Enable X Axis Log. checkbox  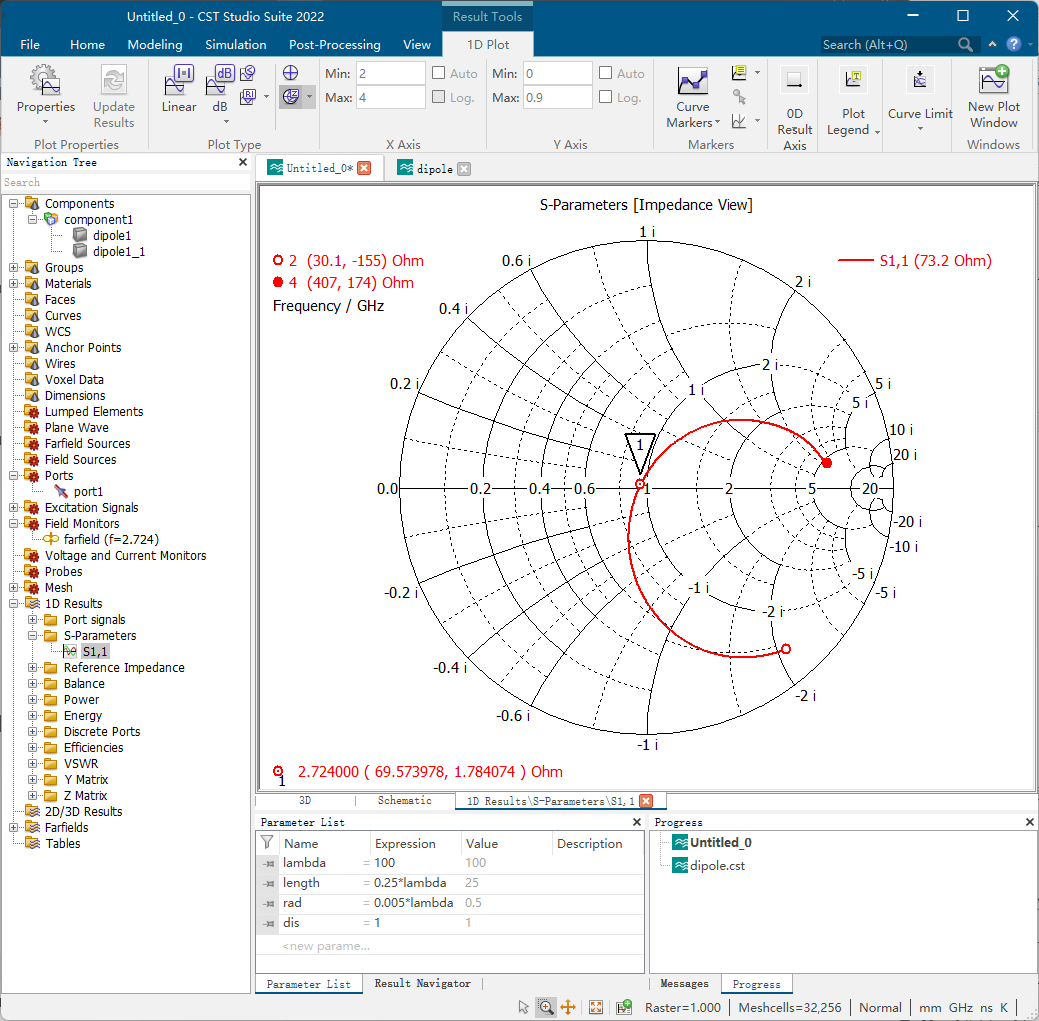[x=439, y=97]
